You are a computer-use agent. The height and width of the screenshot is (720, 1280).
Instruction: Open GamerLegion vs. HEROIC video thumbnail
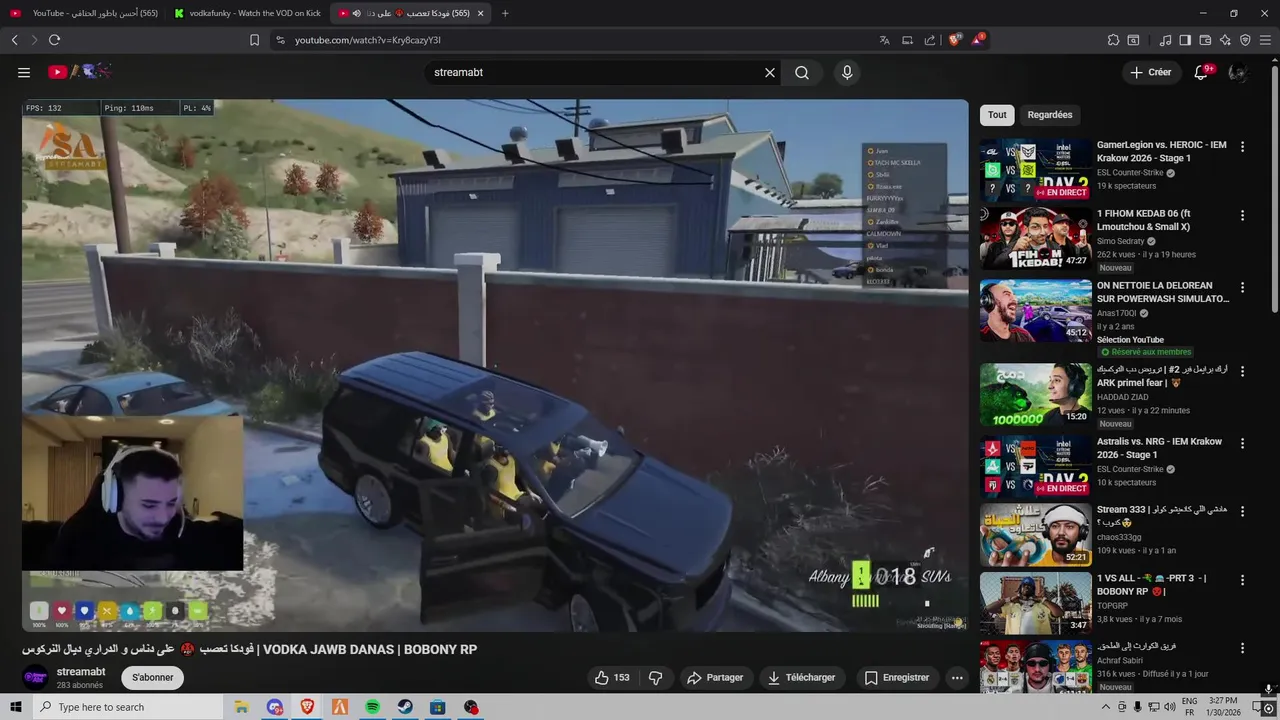coord(1035,169)
